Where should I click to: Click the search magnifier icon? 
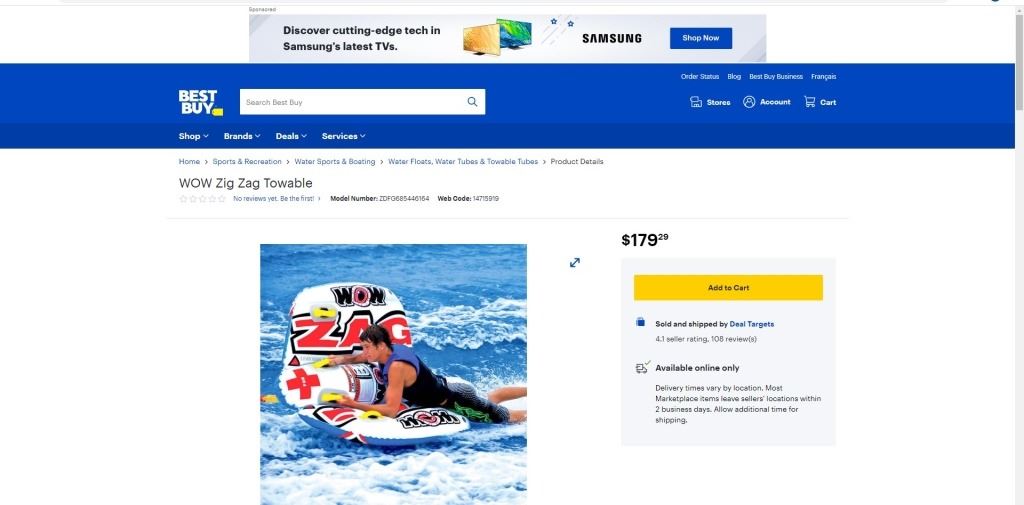[472, 102]
